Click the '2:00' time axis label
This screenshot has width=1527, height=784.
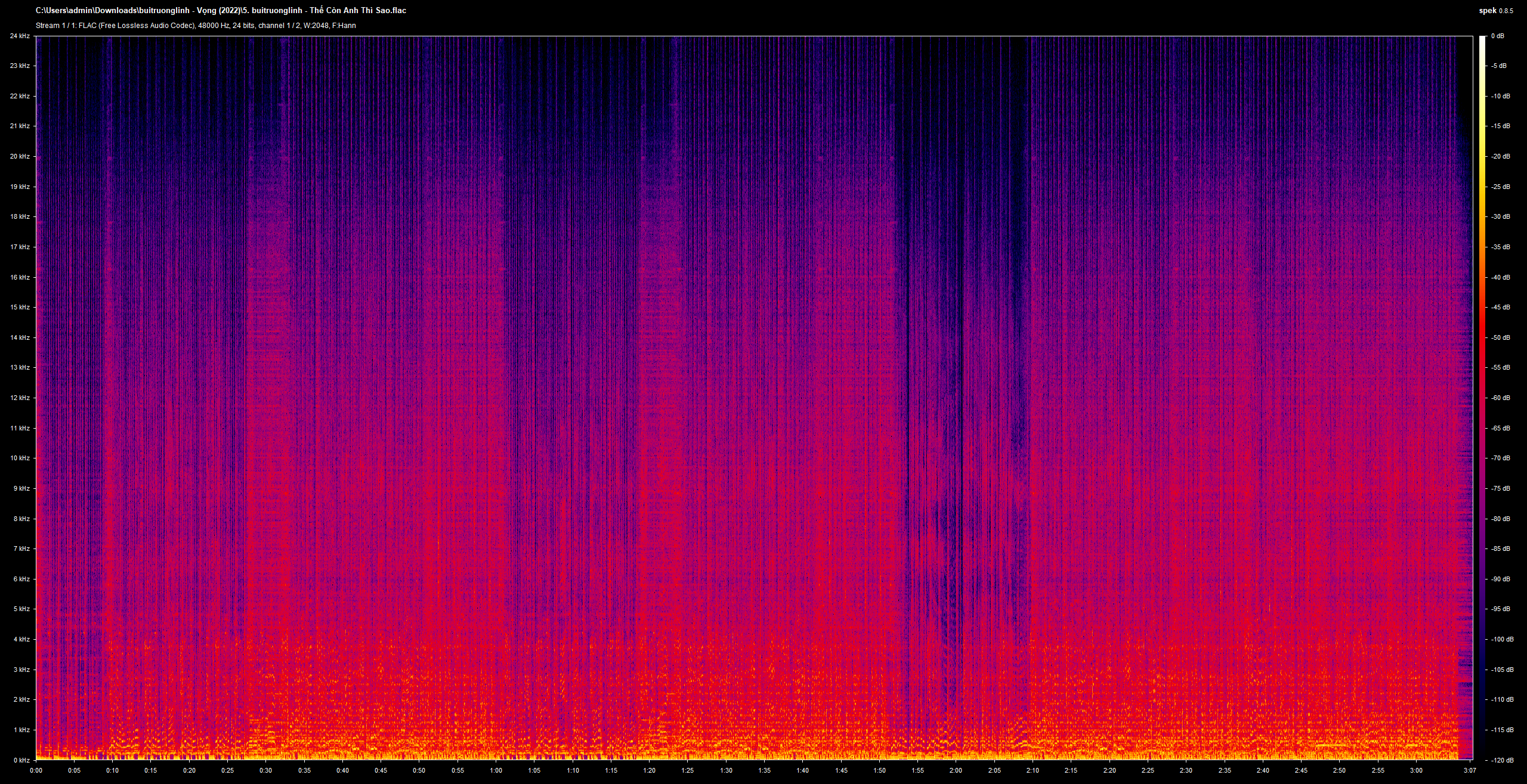[956, 770]
